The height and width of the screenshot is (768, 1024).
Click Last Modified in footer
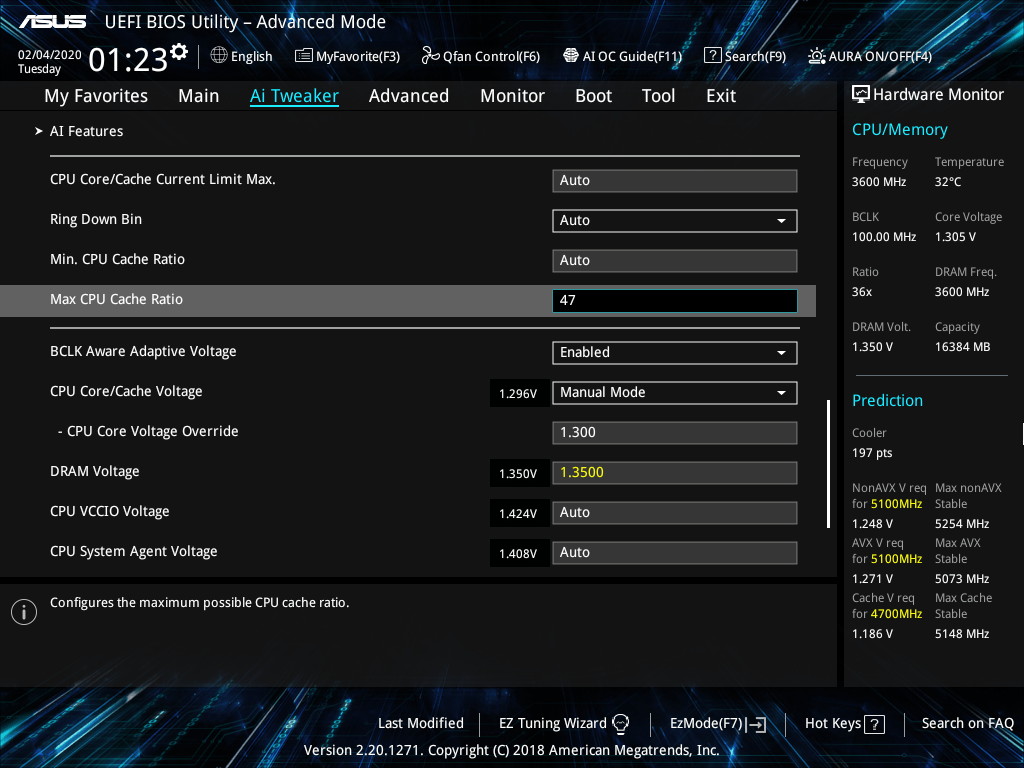pos(421,724)
